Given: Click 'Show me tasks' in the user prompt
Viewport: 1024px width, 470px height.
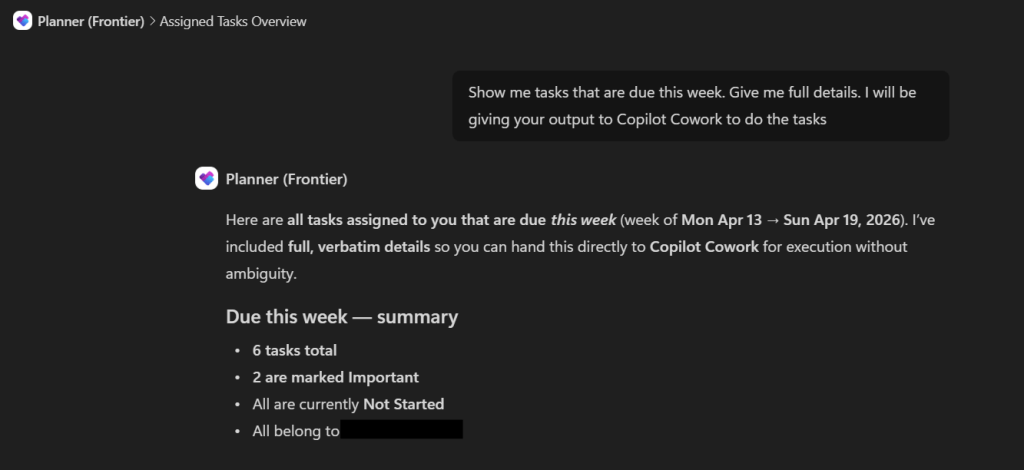Looking at the screenshot, I should point(513,92).
